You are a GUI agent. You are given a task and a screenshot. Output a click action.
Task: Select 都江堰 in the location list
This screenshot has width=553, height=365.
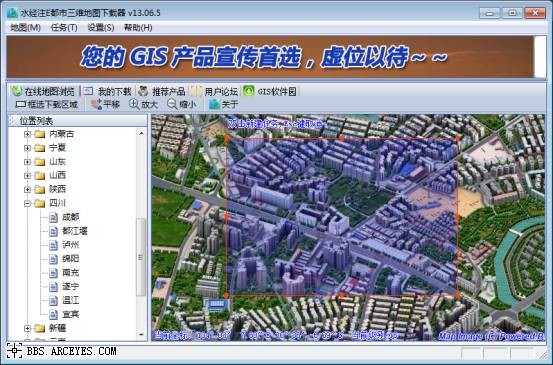click(74, 231)
